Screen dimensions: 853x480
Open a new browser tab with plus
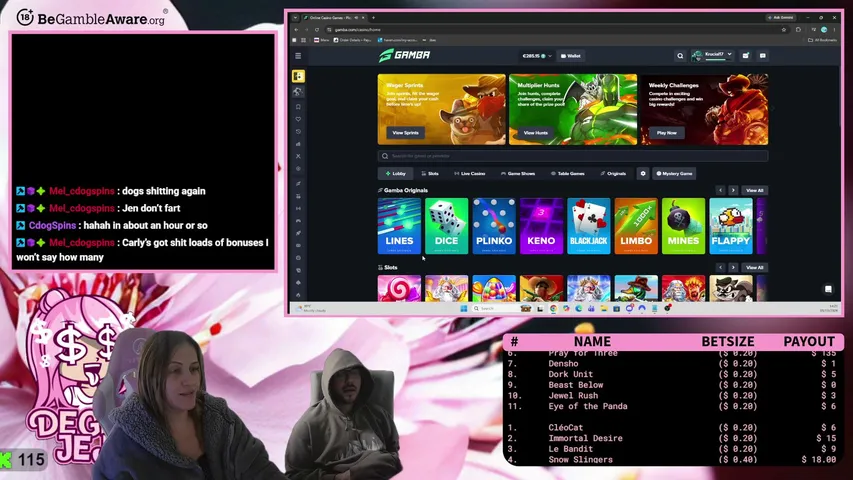[373, 17]
